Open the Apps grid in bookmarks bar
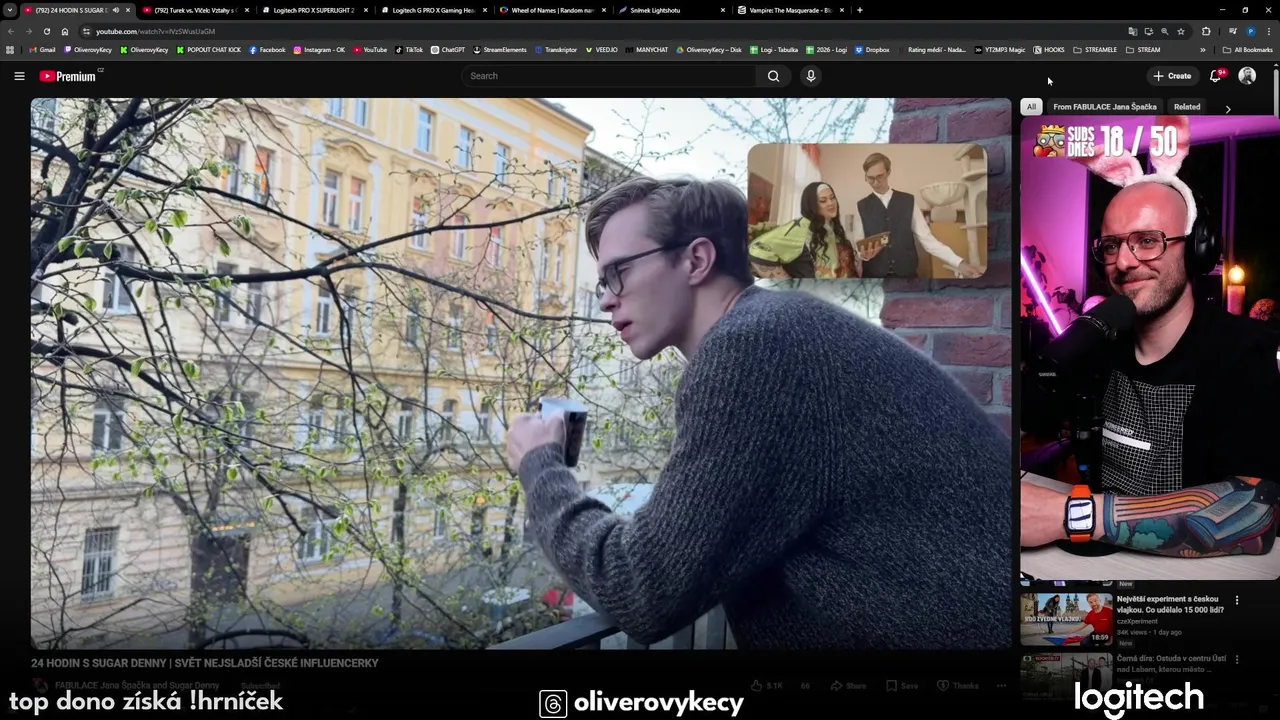 (x=10, y=50)
